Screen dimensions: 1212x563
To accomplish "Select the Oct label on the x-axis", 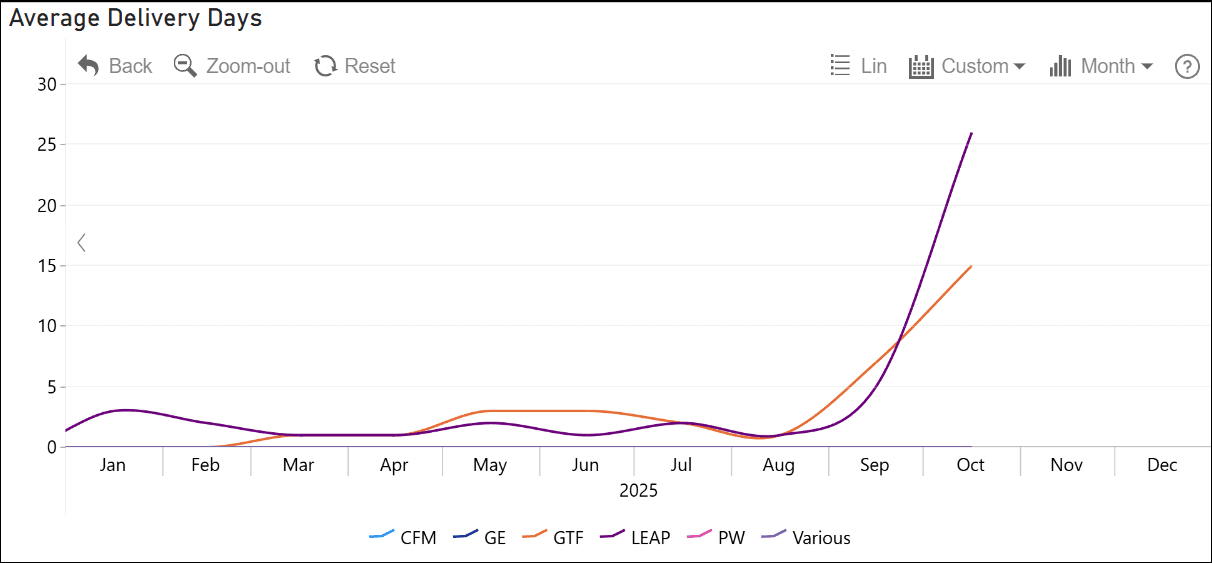I will click(970, 465).
